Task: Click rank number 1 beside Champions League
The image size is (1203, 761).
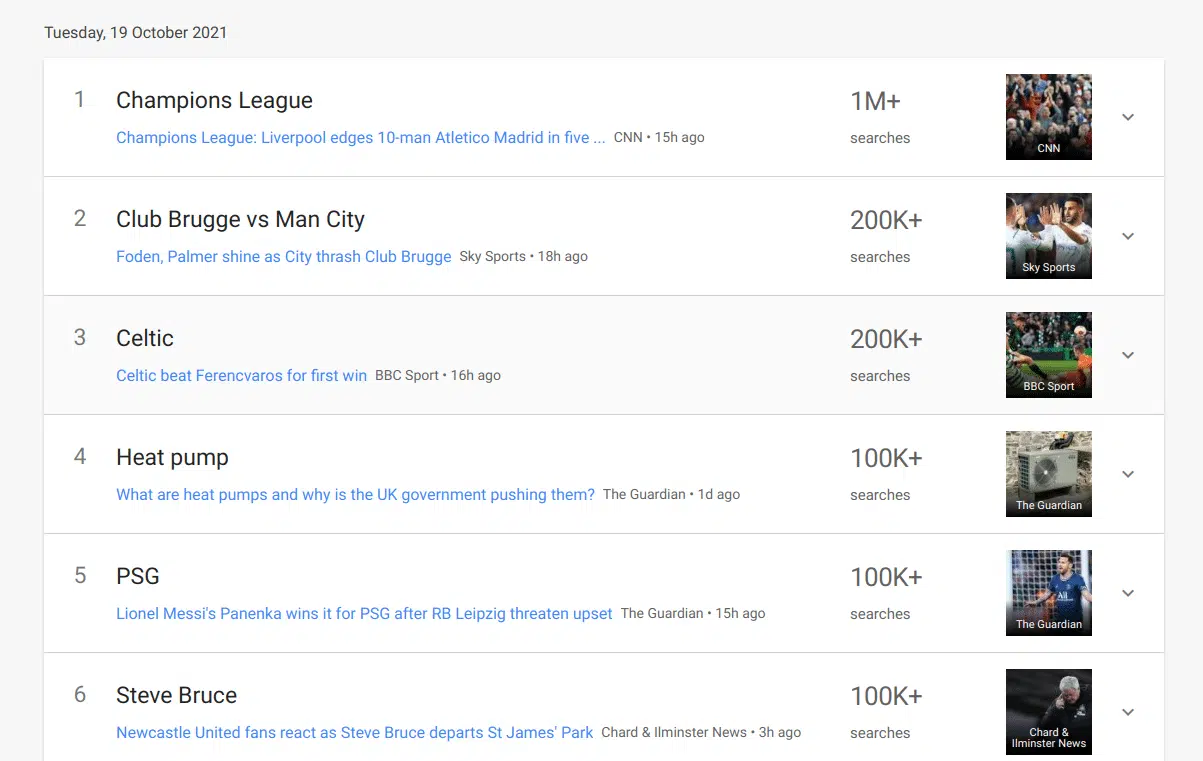Action: (x=80, y=99)
